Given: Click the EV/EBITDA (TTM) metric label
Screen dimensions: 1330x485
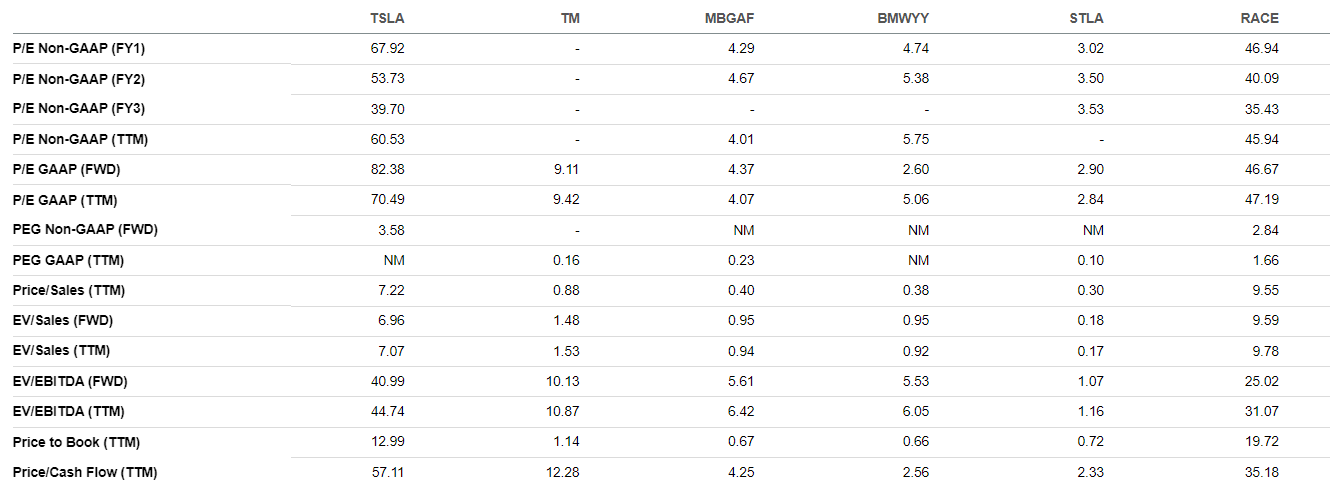Looking at the screenshot, I should coord(70,411).
